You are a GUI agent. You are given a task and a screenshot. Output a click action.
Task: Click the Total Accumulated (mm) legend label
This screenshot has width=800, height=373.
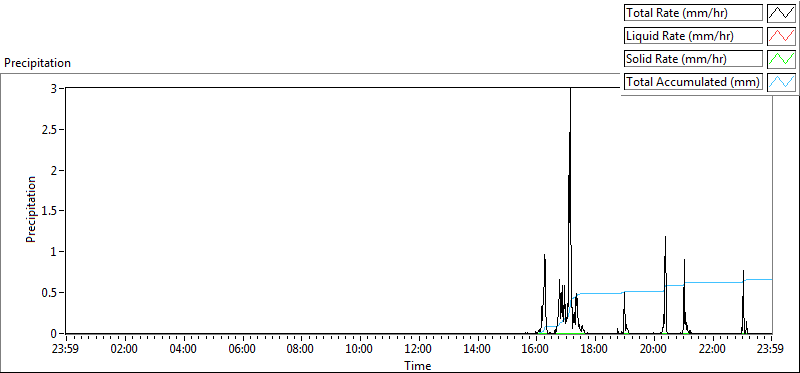[x=693, y=82]
